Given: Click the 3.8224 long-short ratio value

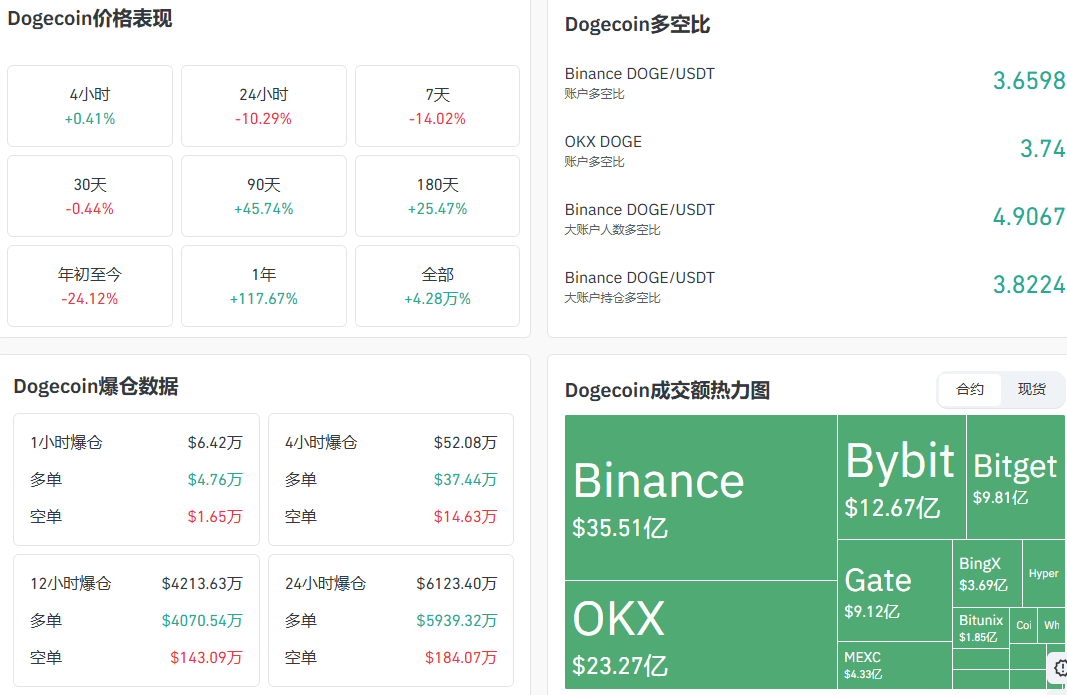Looking at the screenshot, I should tap(1029, 285).
